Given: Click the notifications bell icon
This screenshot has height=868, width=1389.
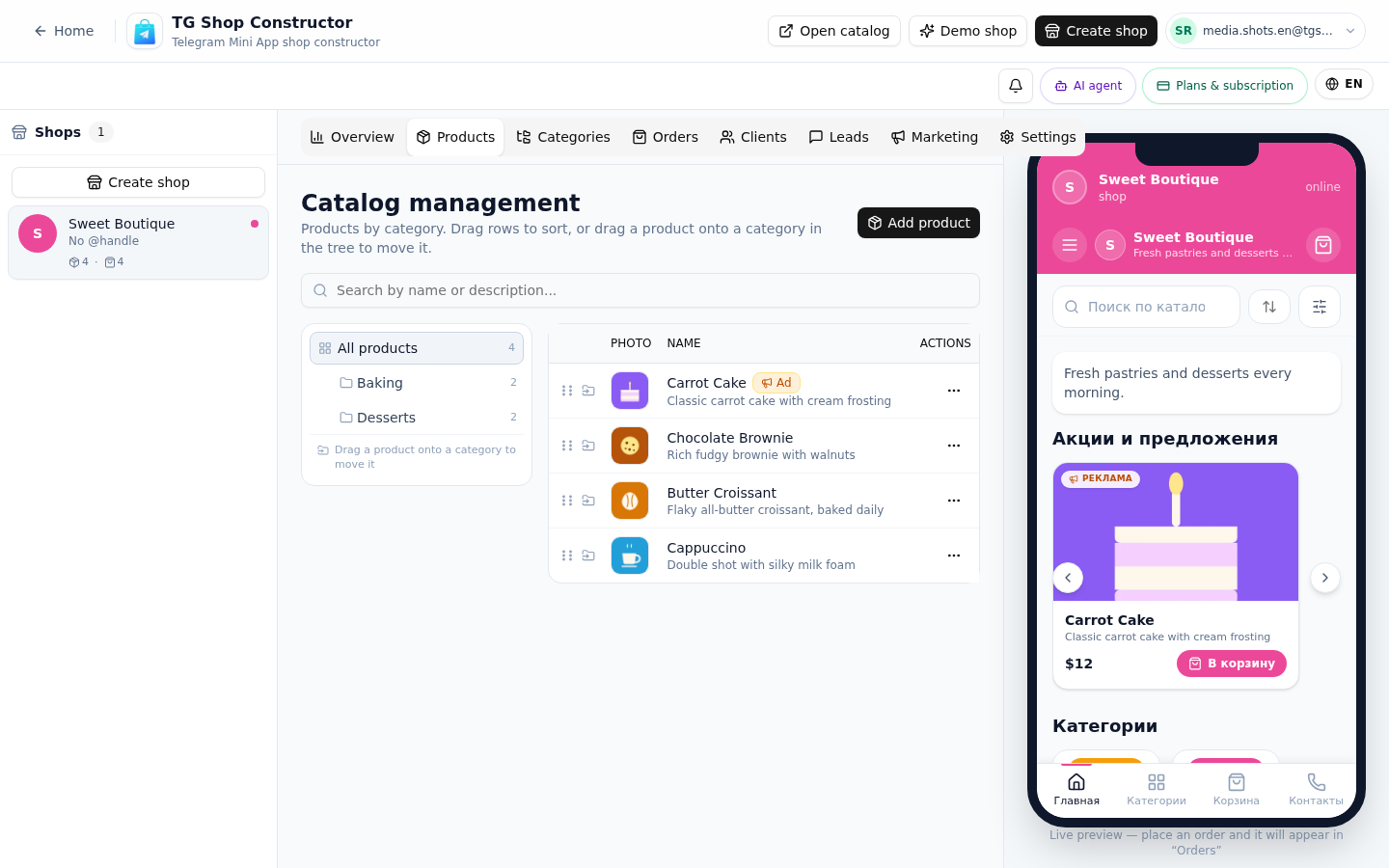Looking at the screenshot, I should (x=1016, y=86).
